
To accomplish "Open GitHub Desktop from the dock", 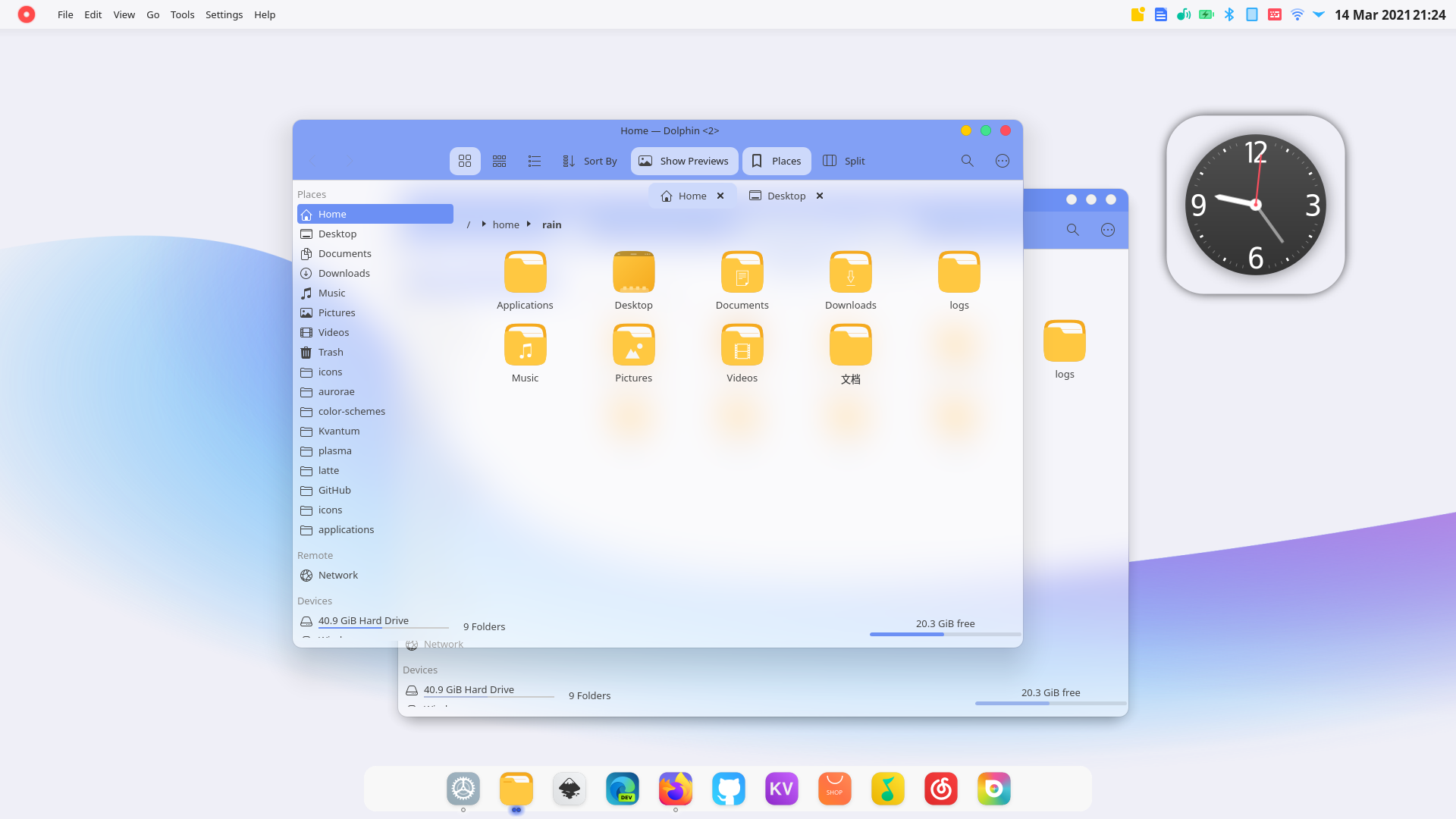I will click(728, 789).
